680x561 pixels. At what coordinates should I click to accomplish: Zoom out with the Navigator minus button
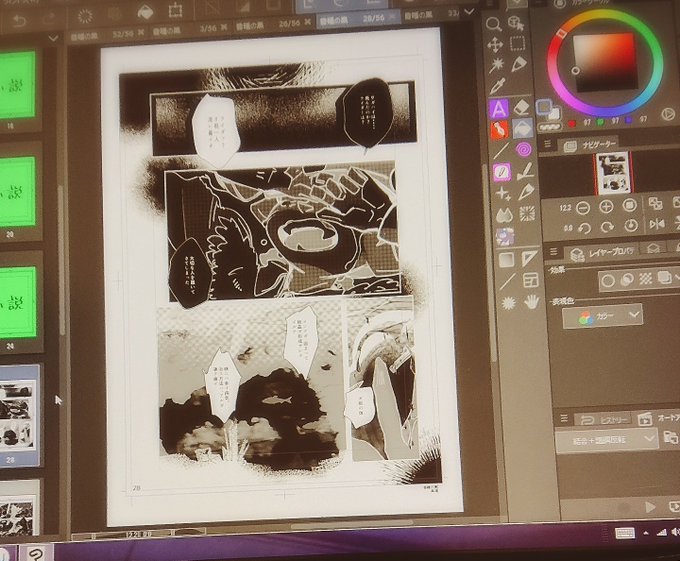583,208
